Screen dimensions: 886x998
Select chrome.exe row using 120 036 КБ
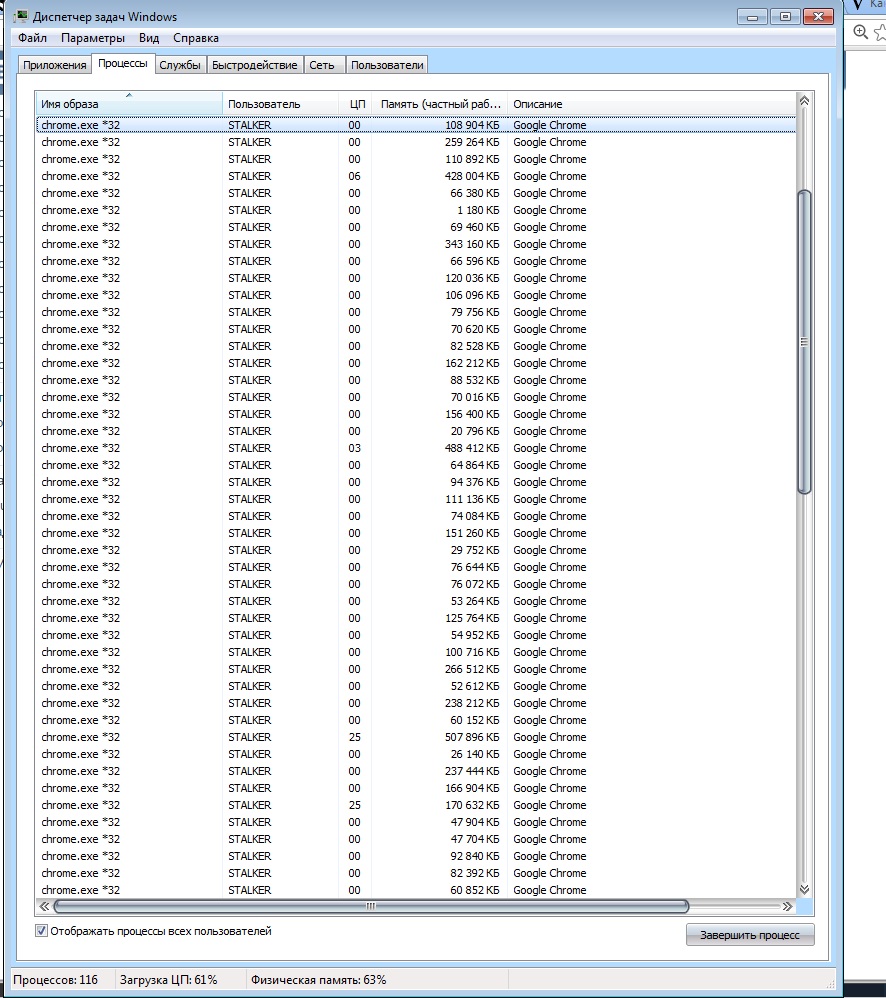tap(416, 278)
